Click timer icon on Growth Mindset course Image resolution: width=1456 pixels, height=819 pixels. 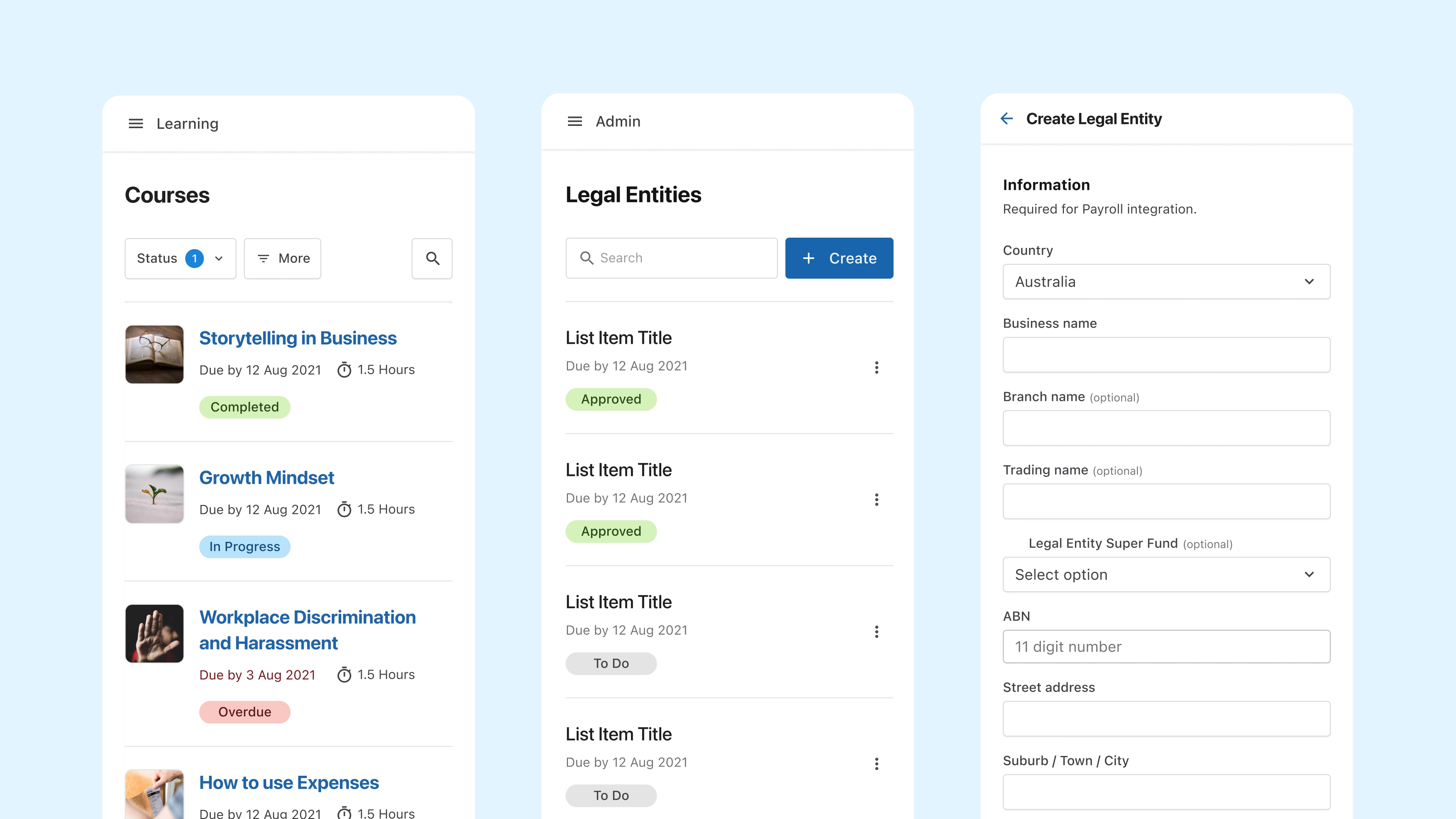(344, 509)
